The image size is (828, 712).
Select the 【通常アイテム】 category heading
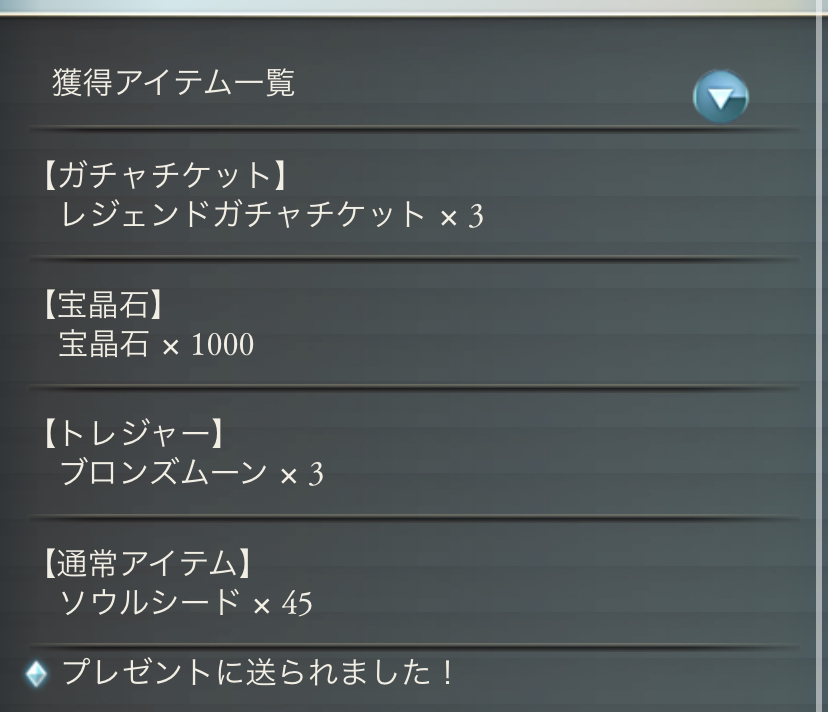[x=145, y=565]
